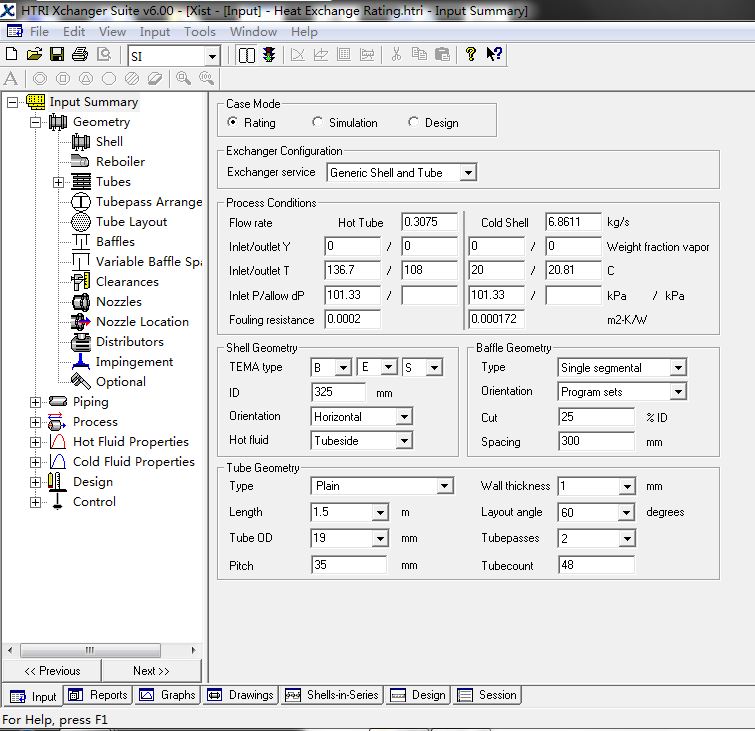Viewport: 755px width, 731px height.
Task: Open the SI units dropdown
Action: 212,56
